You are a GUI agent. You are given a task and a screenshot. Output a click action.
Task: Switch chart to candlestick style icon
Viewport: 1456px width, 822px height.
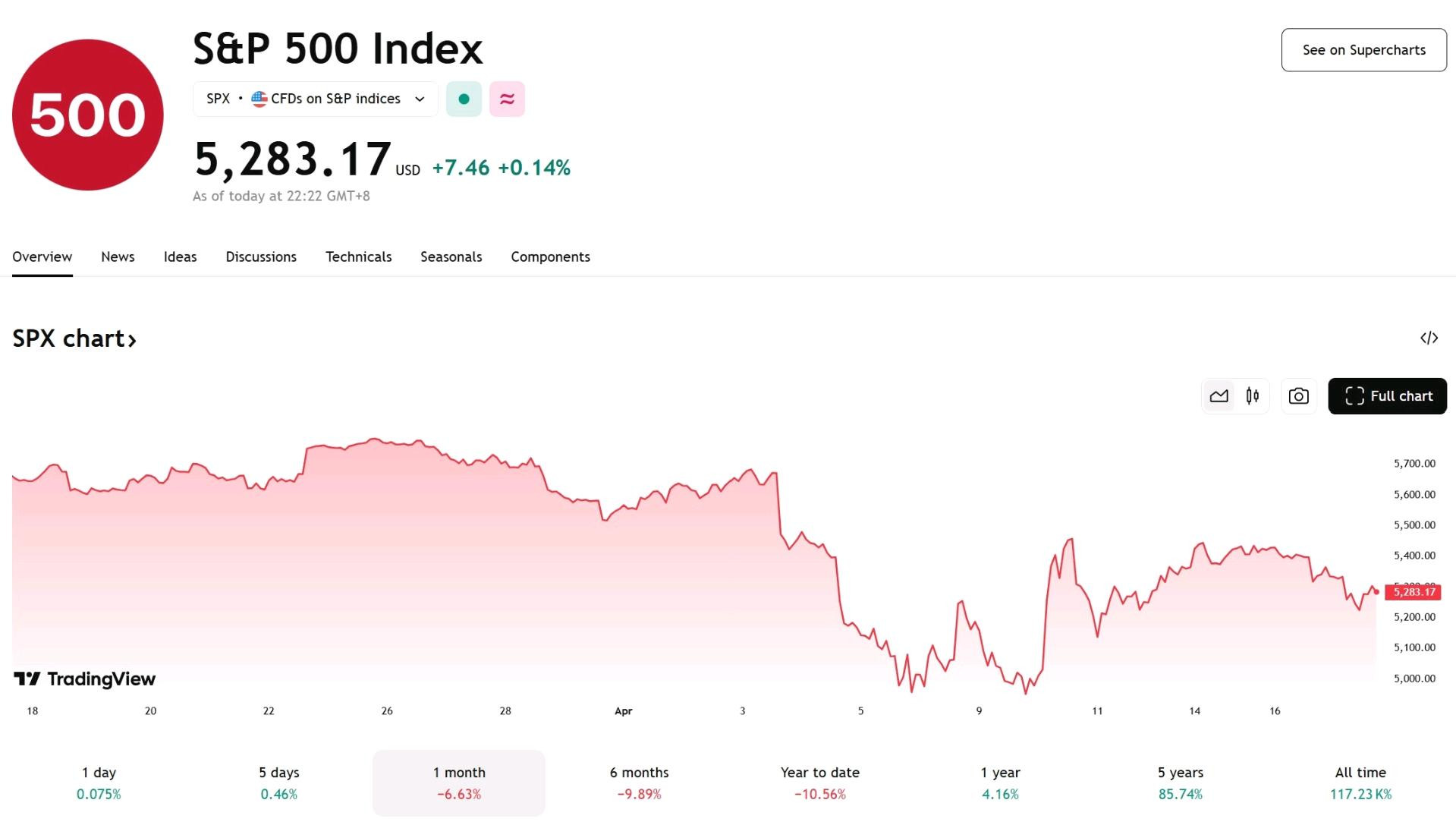(1253, 396)
